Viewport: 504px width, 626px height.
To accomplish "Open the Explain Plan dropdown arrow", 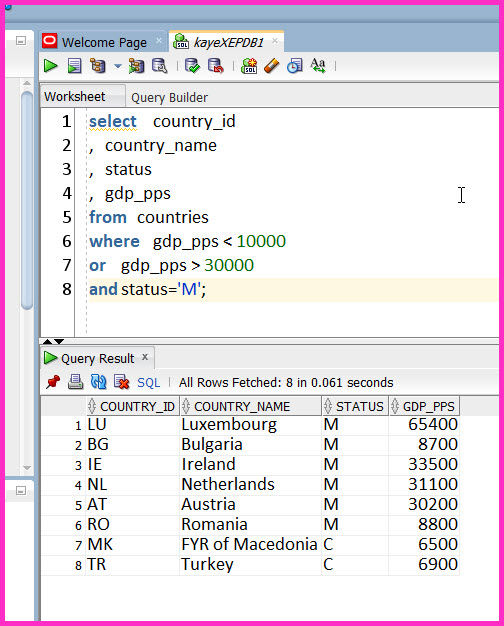I will pos(117,66).
